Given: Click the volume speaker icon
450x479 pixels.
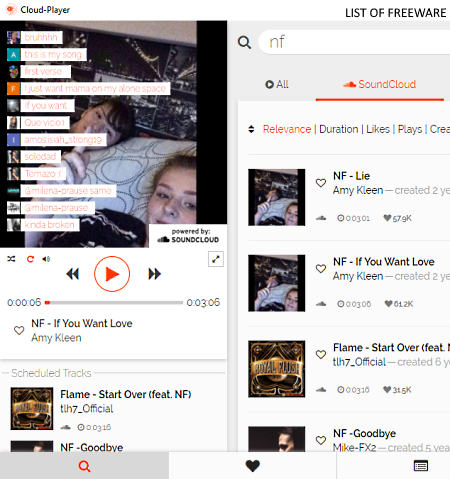Looking at the screenshot, I should [x=46, y=259].
